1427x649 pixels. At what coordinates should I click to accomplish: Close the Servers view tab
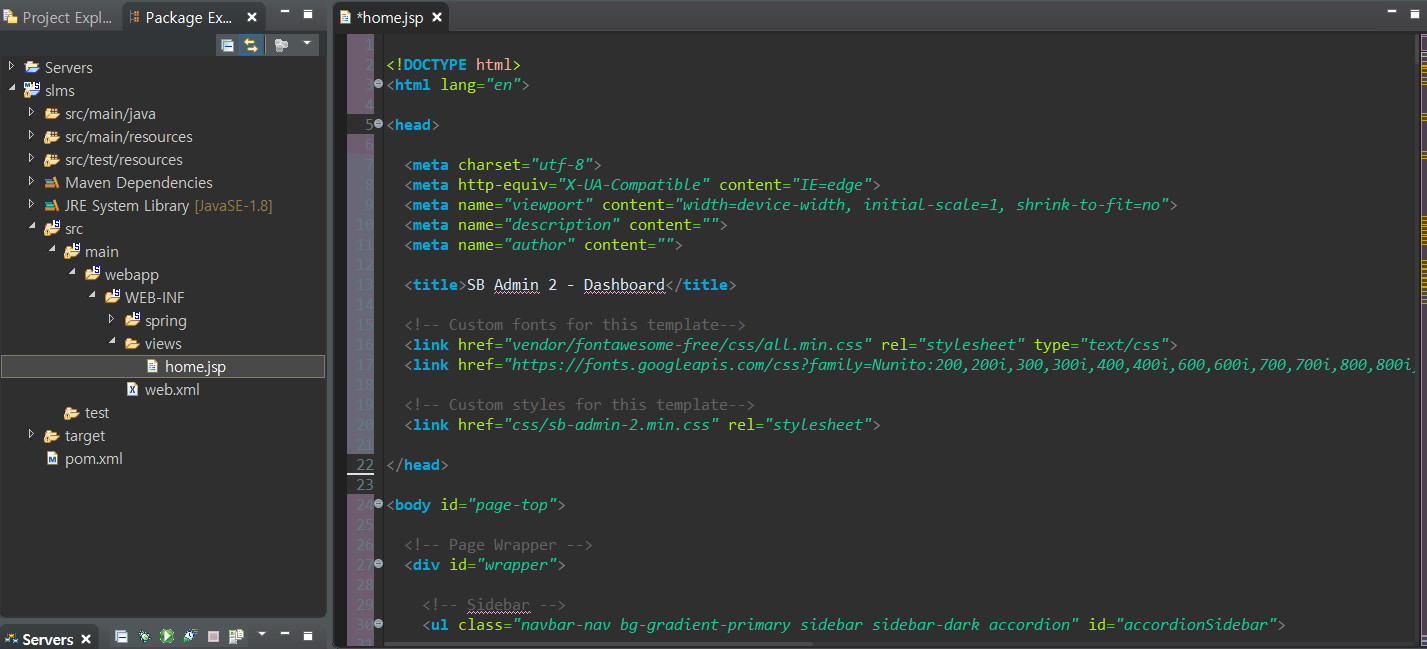[x=86, y=639]
